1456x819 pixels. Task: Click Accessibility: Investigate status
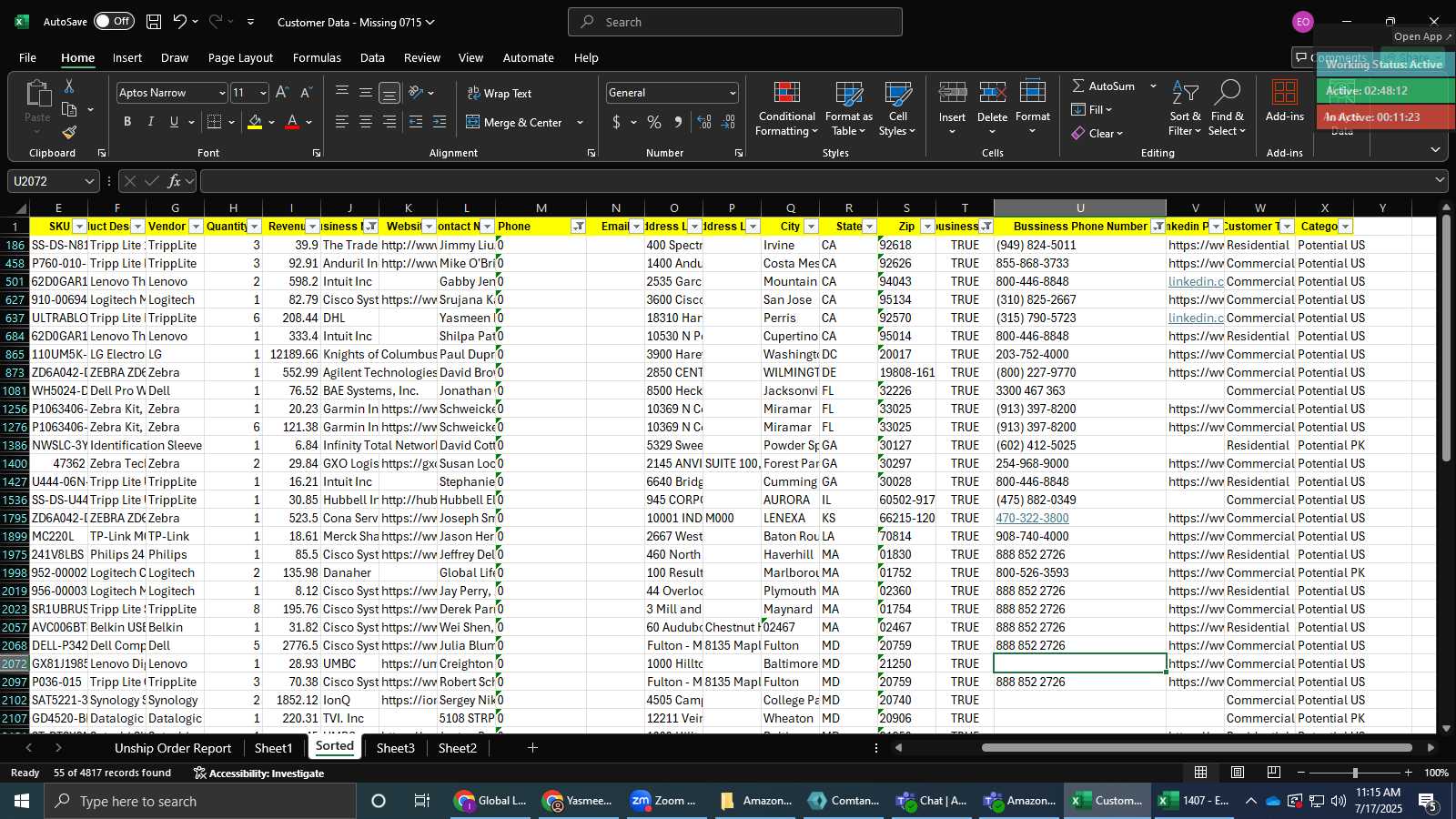click(x=258, y=773)
